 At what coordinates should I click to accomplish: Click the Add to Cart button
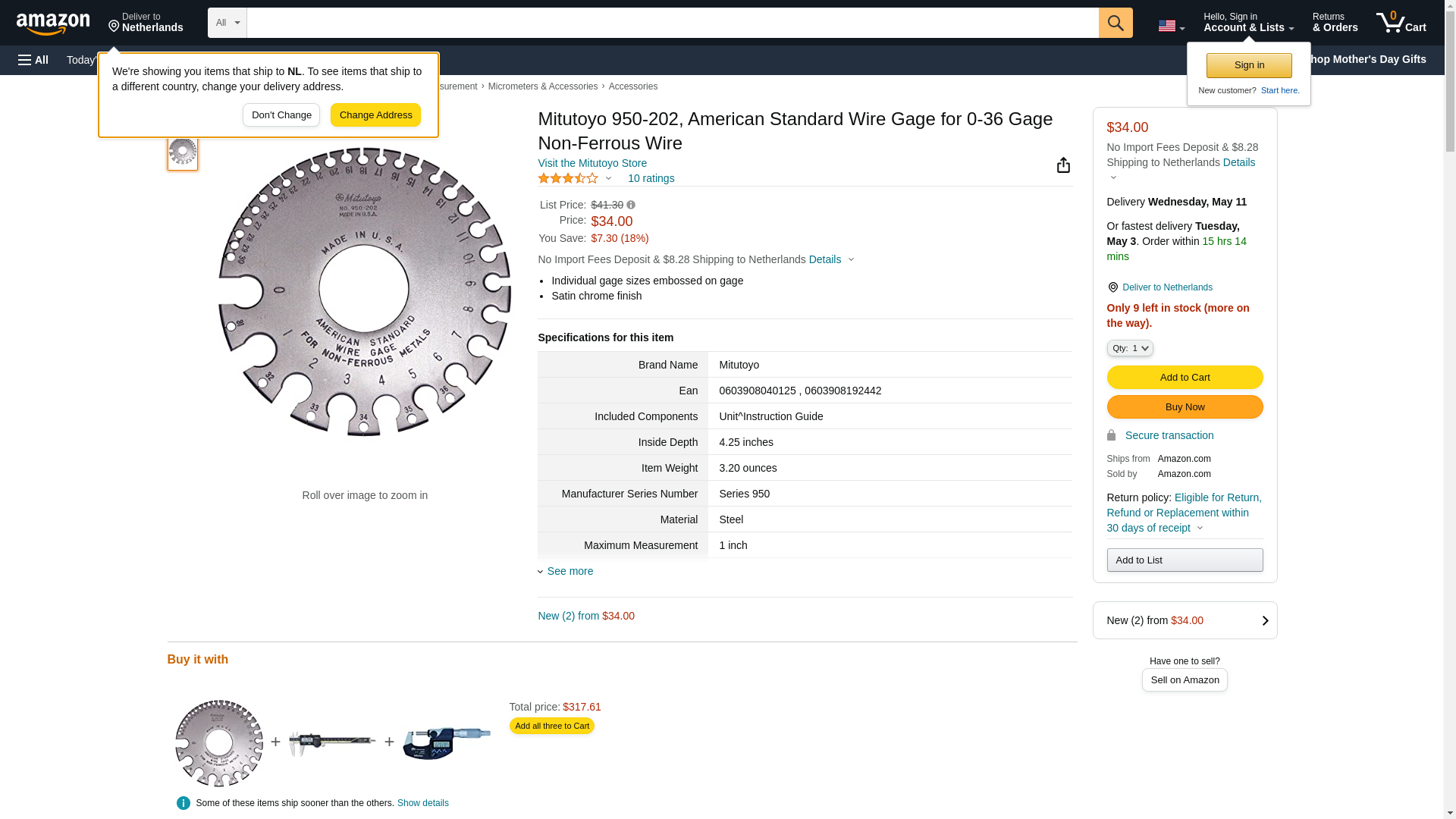click(x=1184, y=377)
